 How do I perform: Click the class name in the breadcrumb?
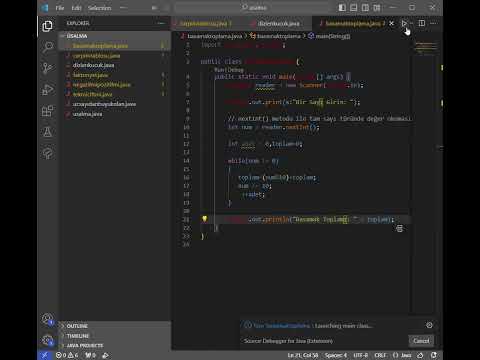tap(279, 36)
